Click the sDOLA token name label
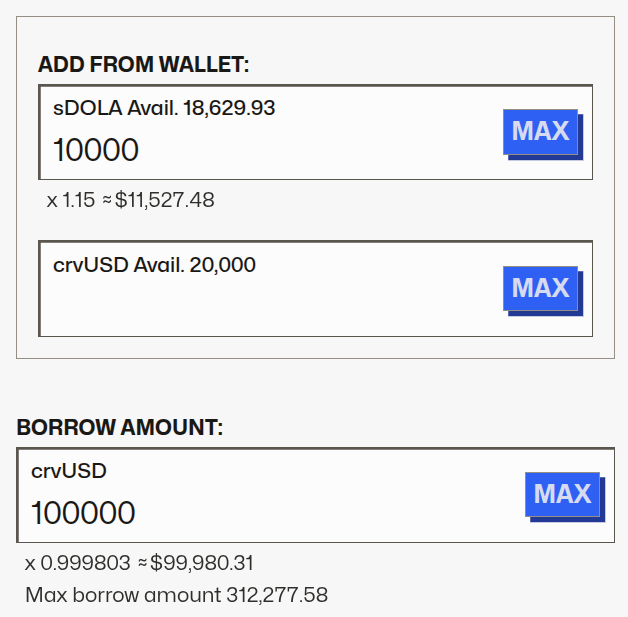The image size is (628, 617). pos(80,108)
